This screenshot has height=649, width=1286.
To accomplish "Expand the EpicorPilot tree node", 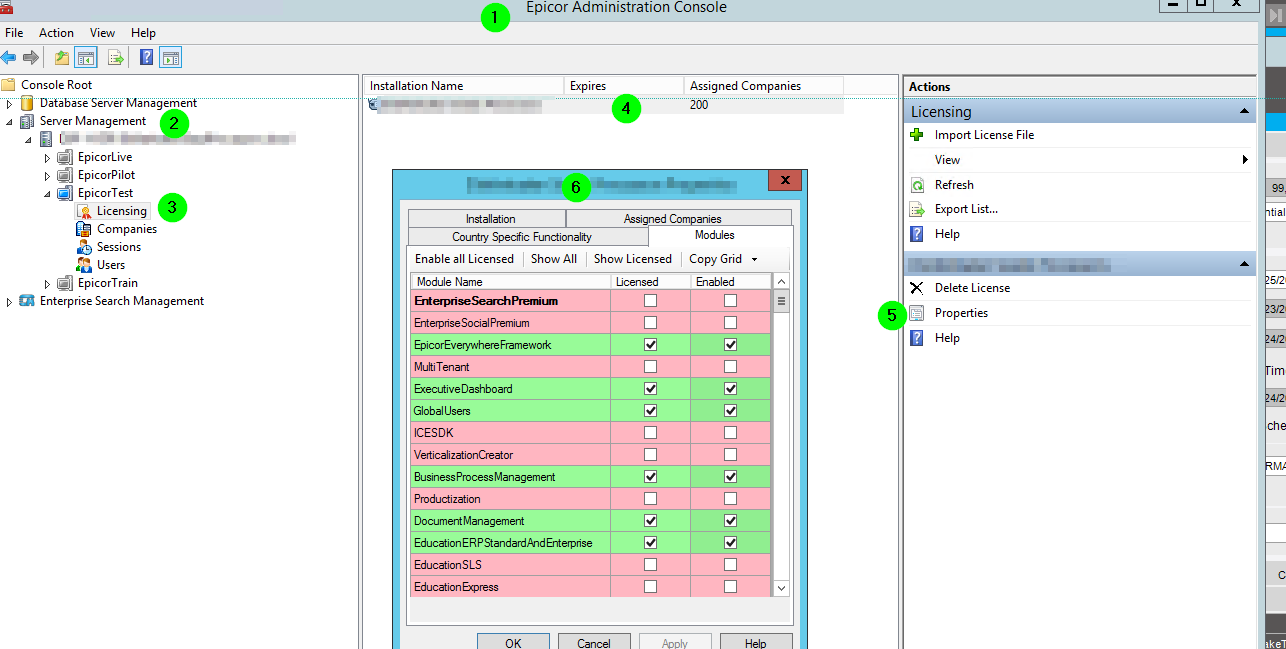I will click(x=47, y=176).
